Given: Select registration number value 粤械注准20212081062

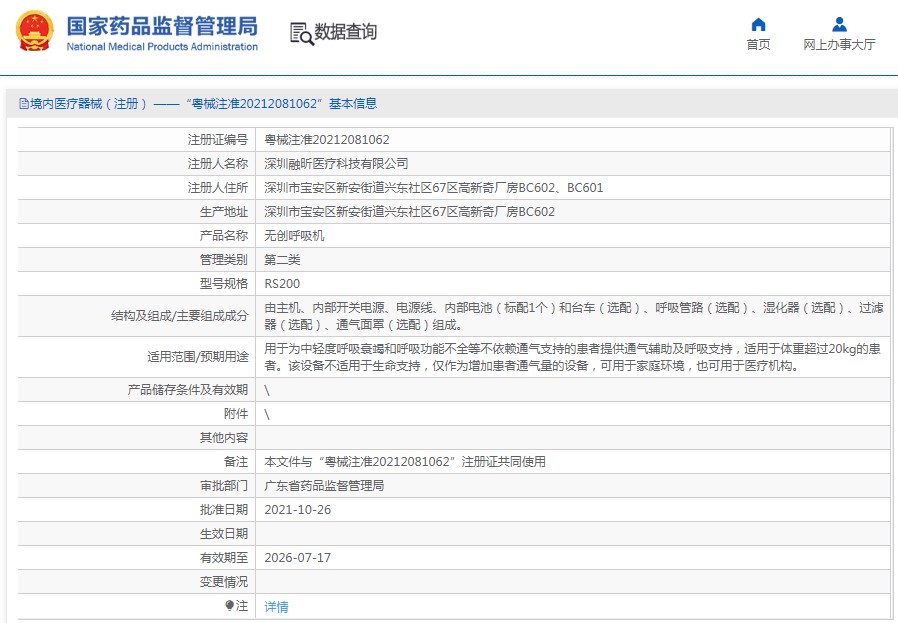Looking at the screenshot, I should [x=326, y=140].
